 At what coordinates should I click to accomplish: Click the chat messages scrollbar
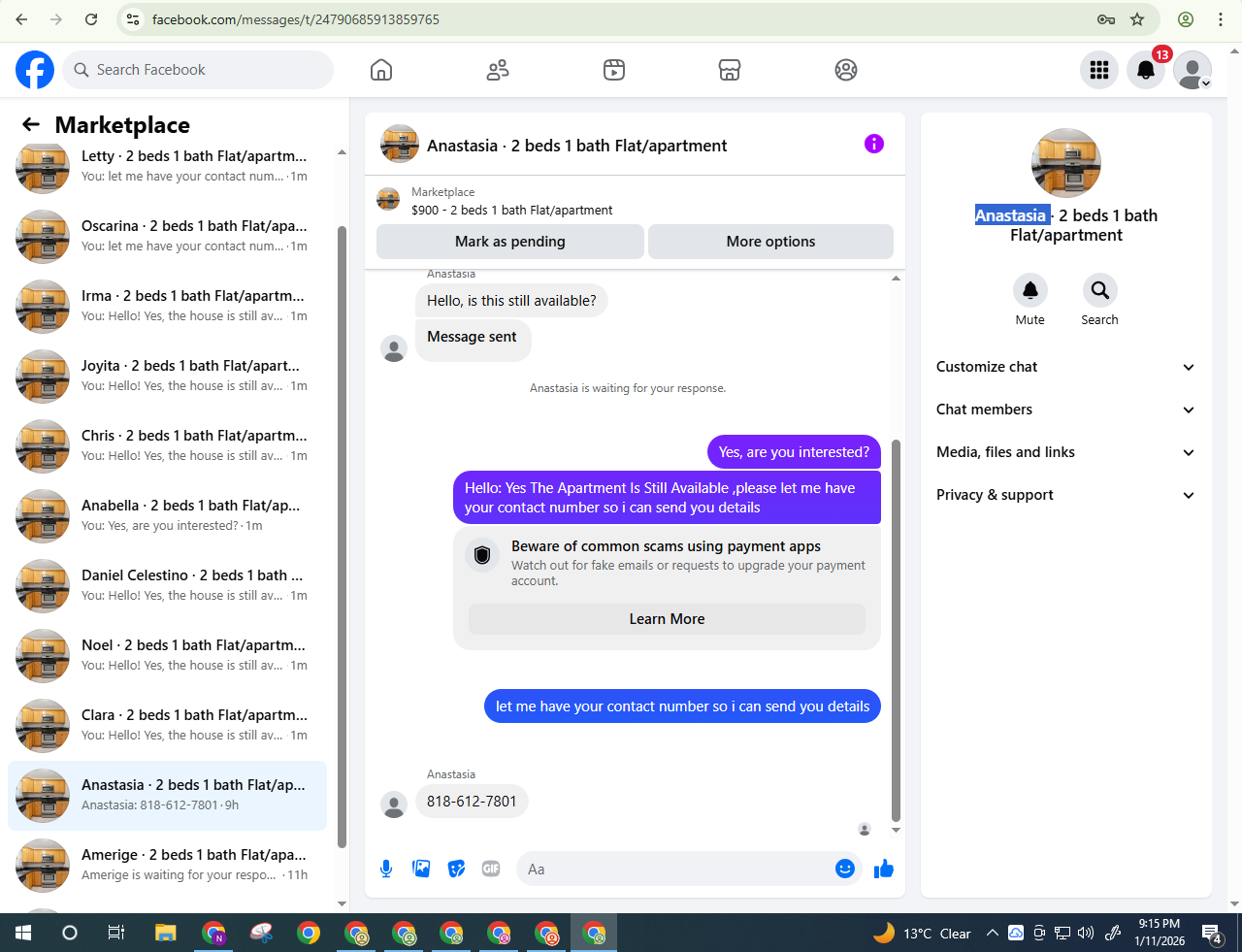click(896, 631)
